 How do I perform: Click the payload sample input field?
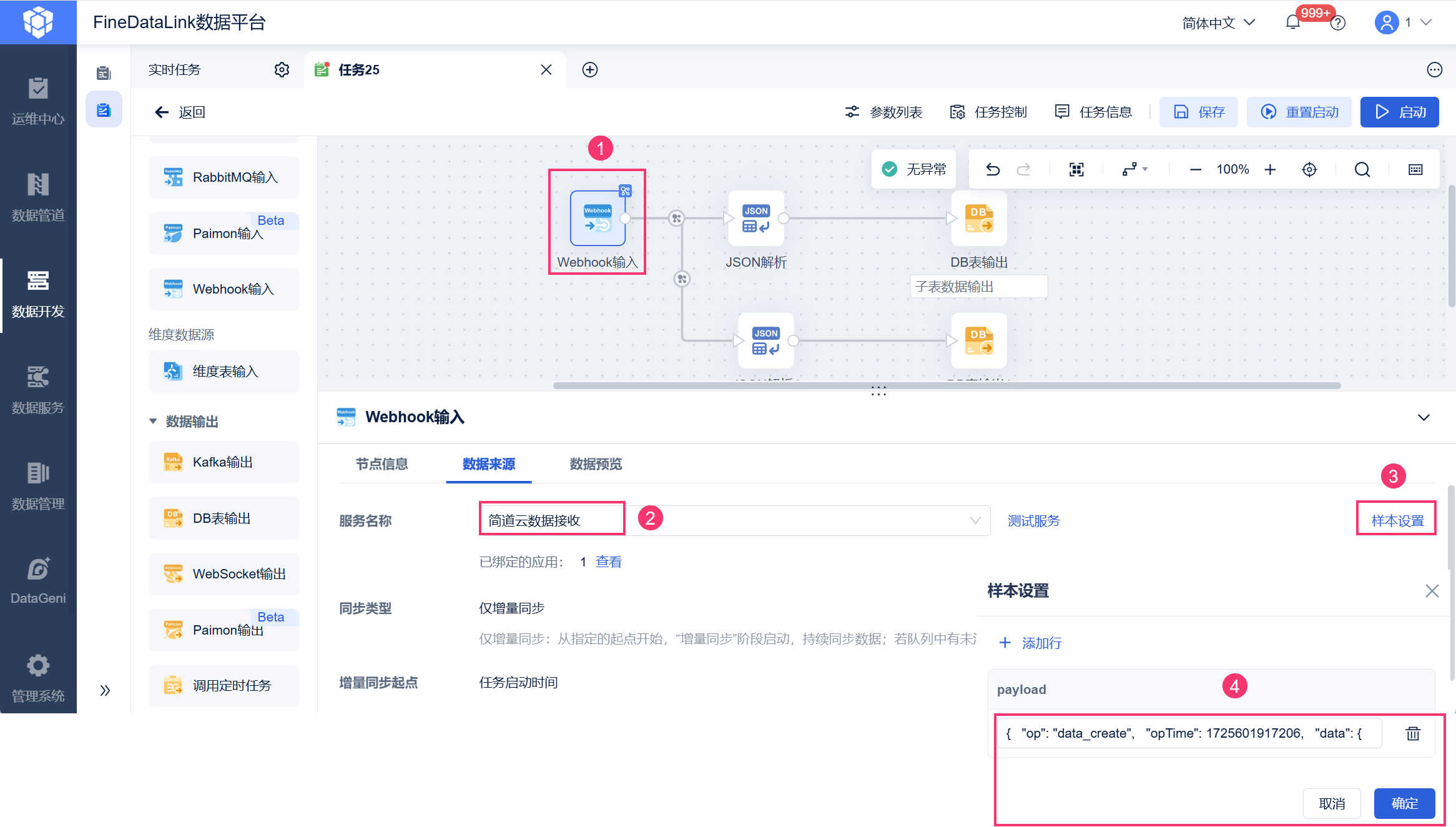(x=1189, y=733)
